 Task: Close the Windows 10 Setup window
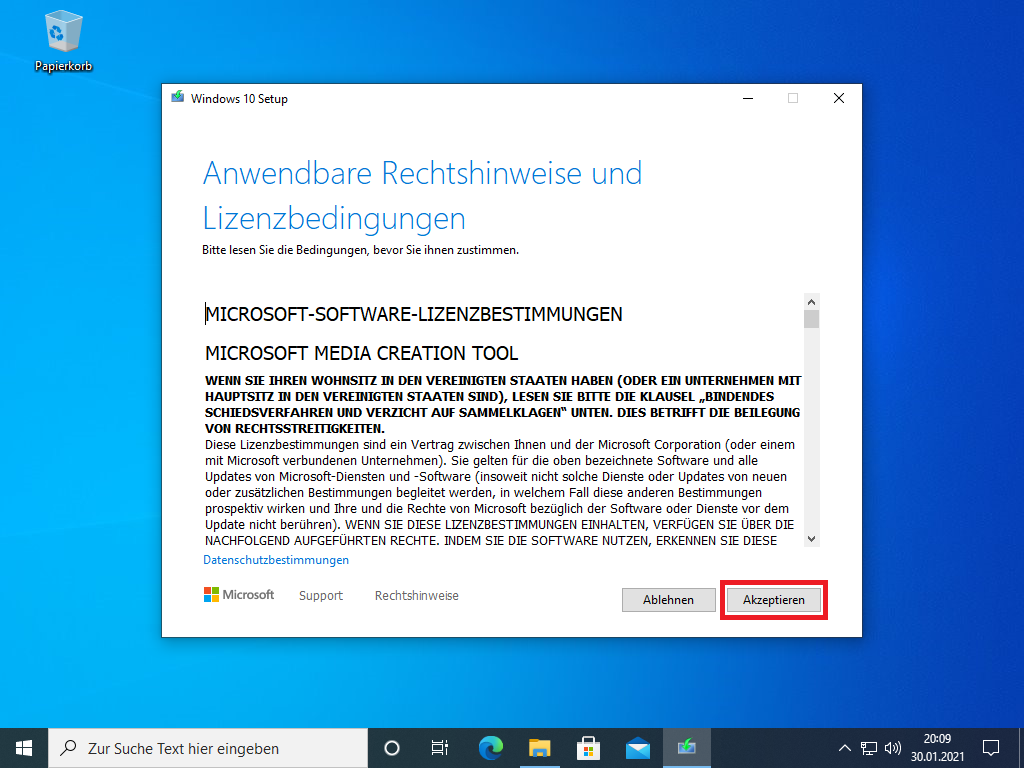coord(839,99)
